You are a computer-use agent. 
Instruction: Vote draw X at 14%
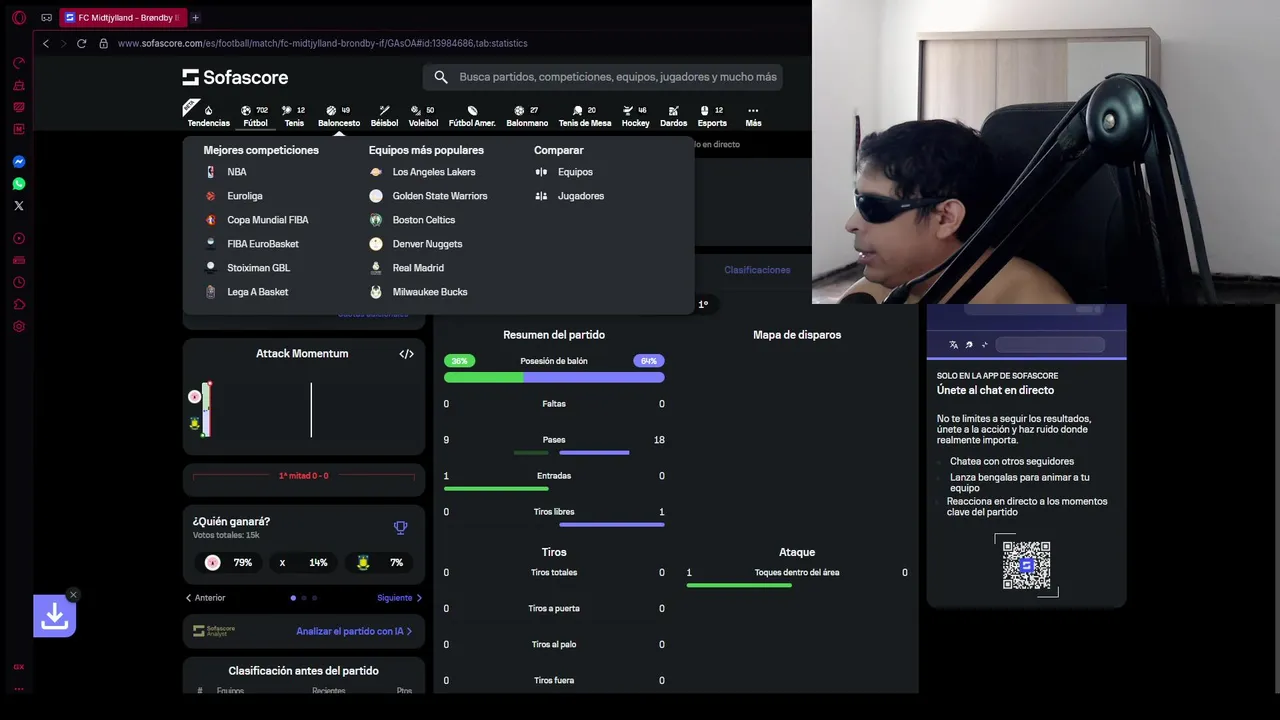pyautogui.click(x=303, y=563)
